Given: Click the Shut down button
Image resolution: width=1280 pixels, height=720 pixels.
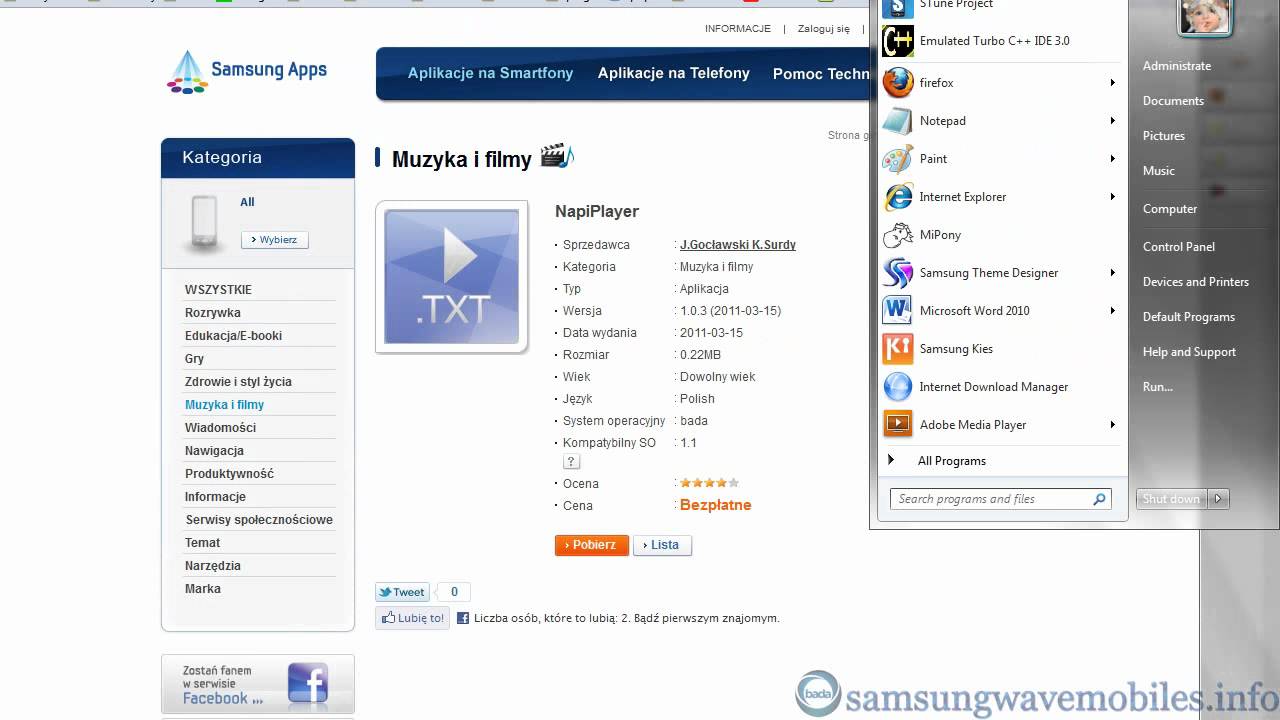Looking at the screenshot, I should 1171,499.
